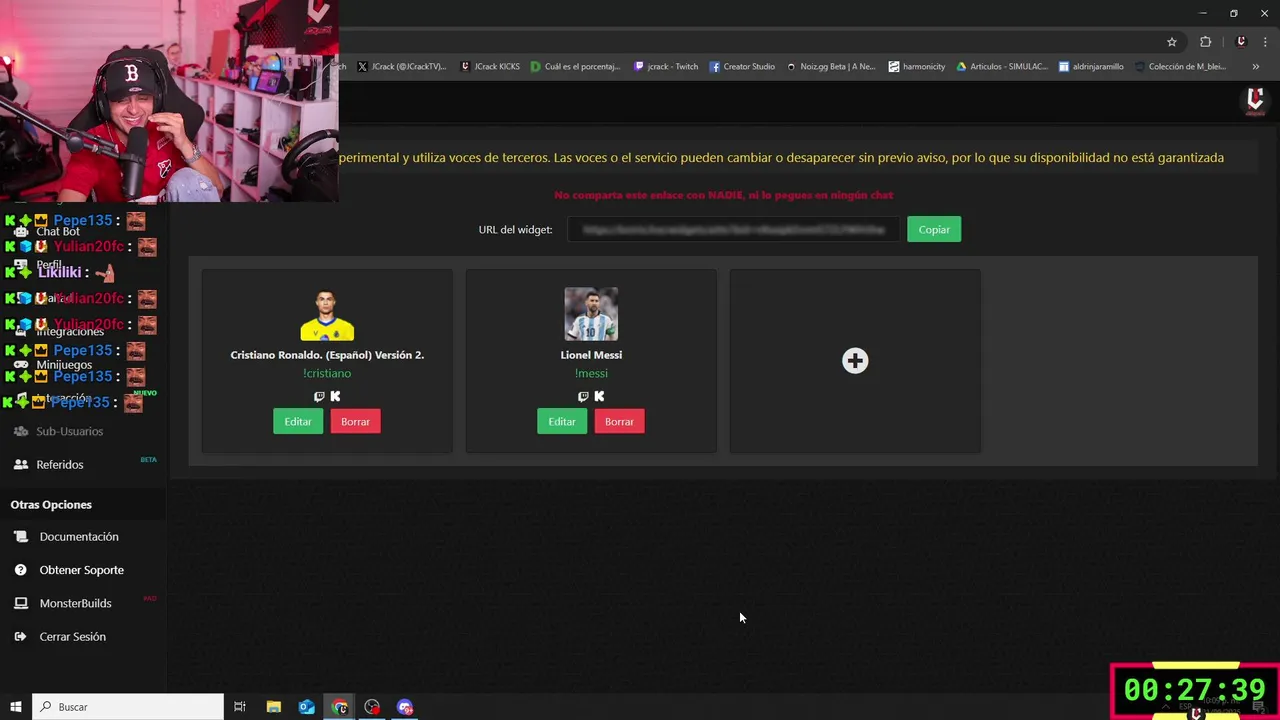Switch to Chrome in the taskbar
Image resolution: width=1280 pixels, height=720 pixels.
(340, 707)
